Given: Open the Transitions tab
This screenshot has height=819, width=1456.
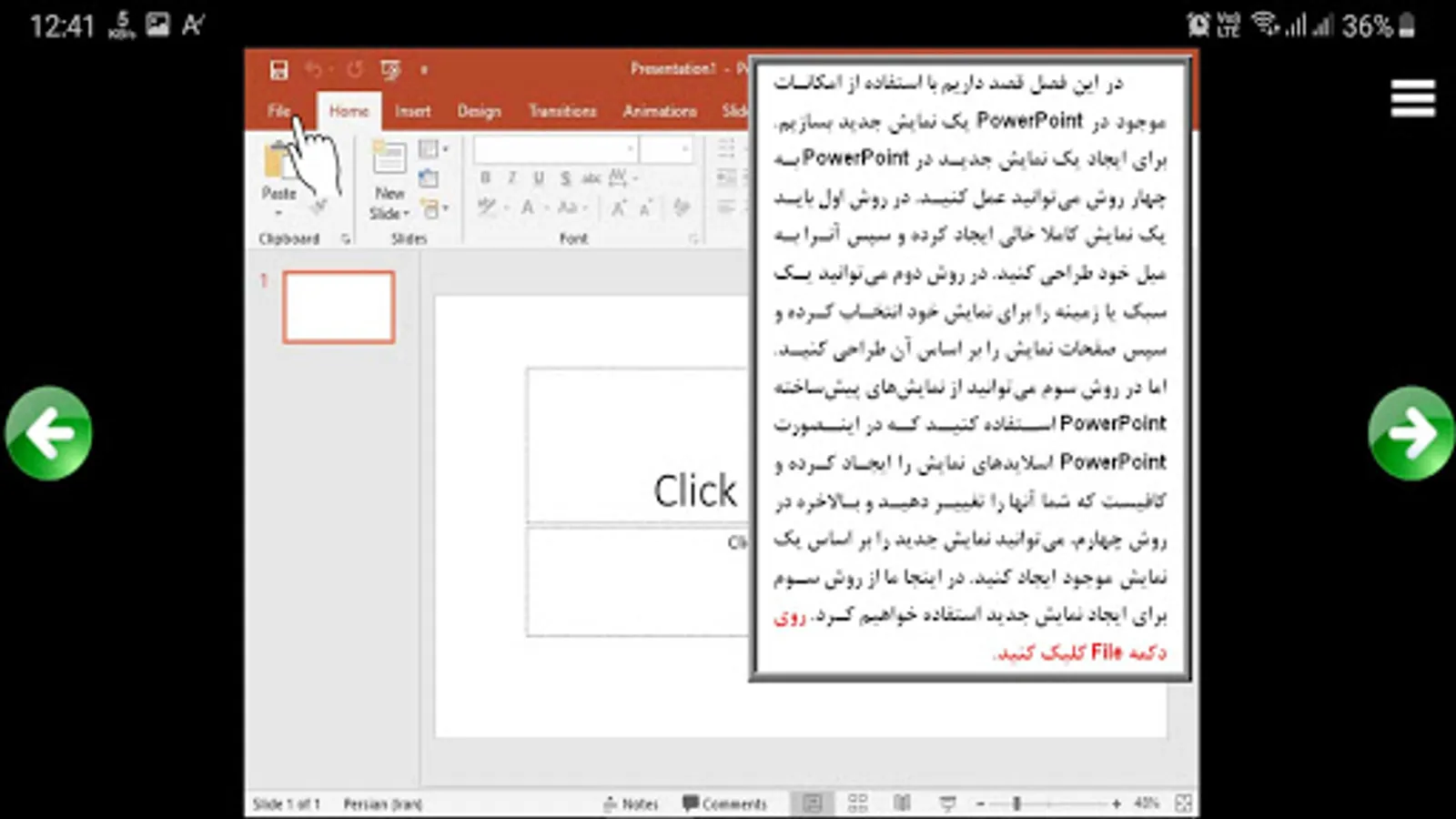Looking at the screenshot, I should pos(562,111).
